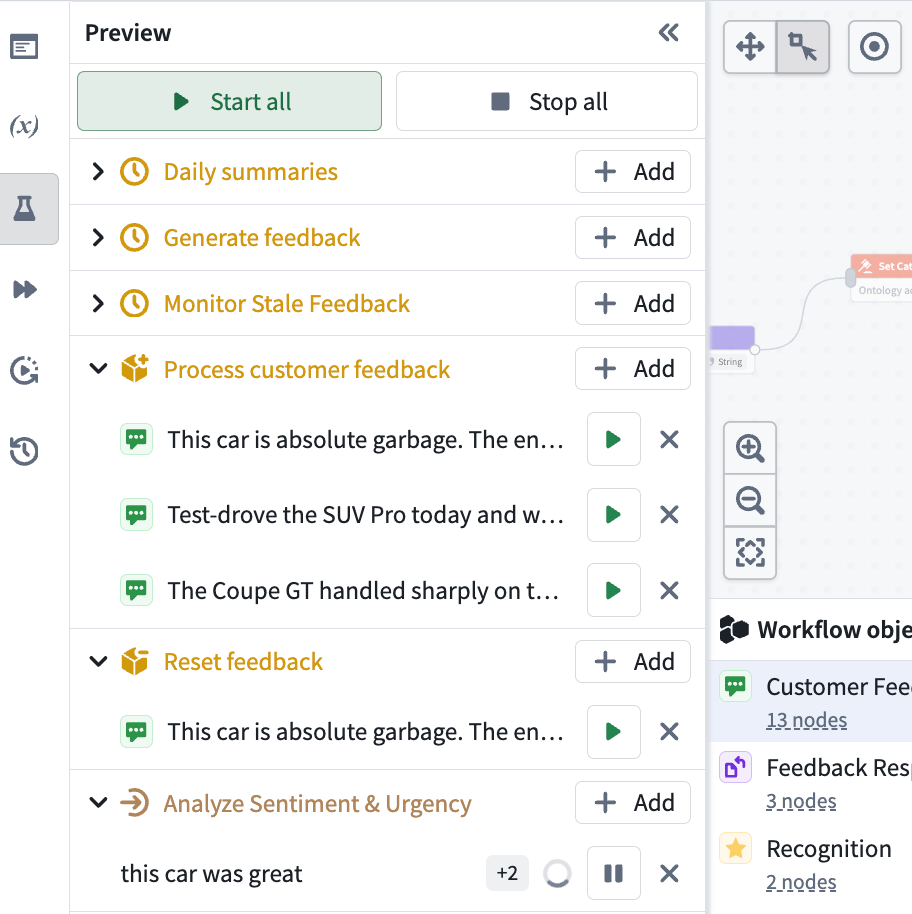Image resolution: width=912 pixels, height=914 pixels.
Task: Click the target focus canvas button
Action: coord(875,47)
